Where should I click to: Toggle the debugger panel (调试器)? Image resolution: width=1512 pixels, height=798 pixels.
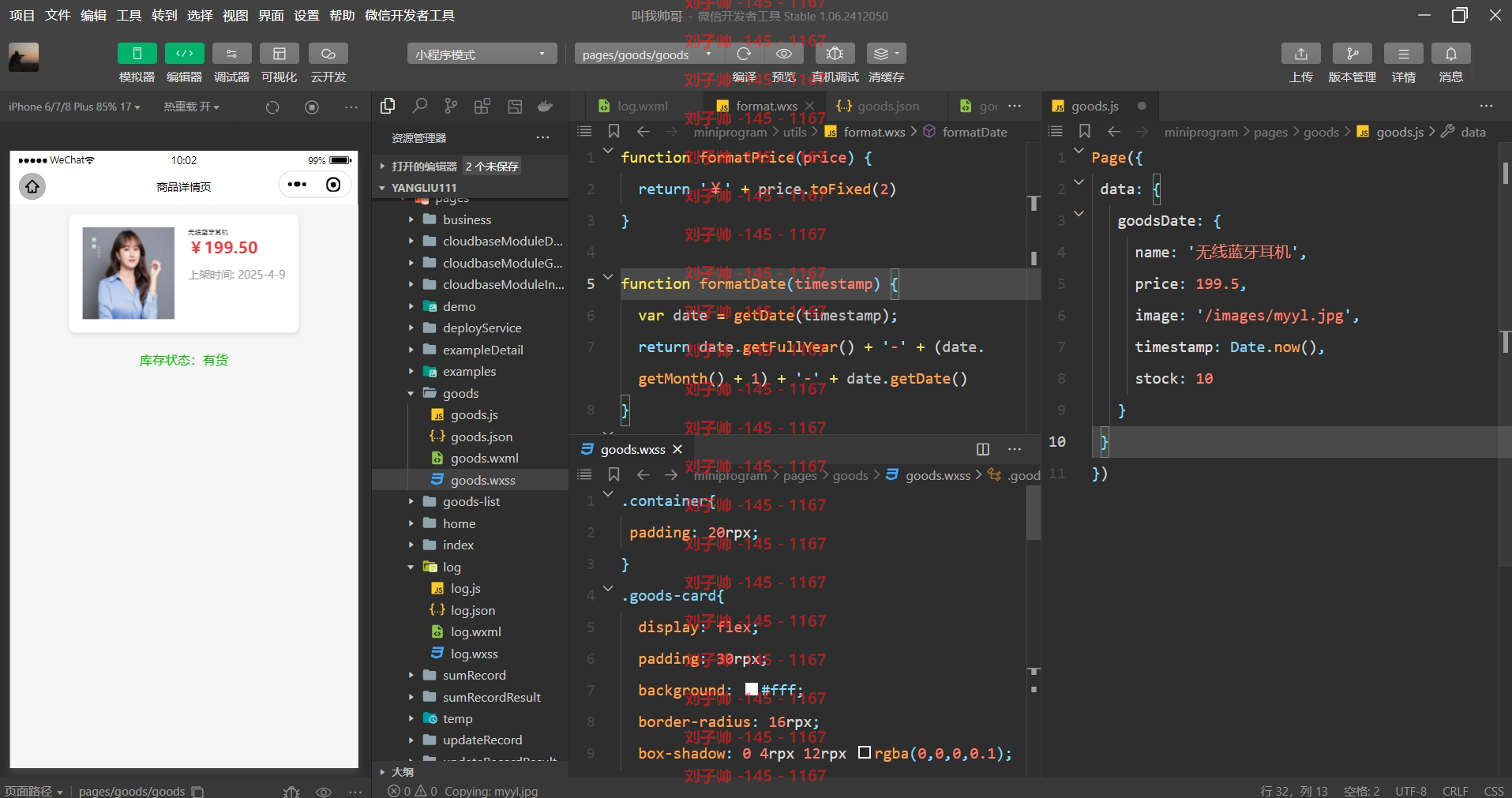coord(231,54)
